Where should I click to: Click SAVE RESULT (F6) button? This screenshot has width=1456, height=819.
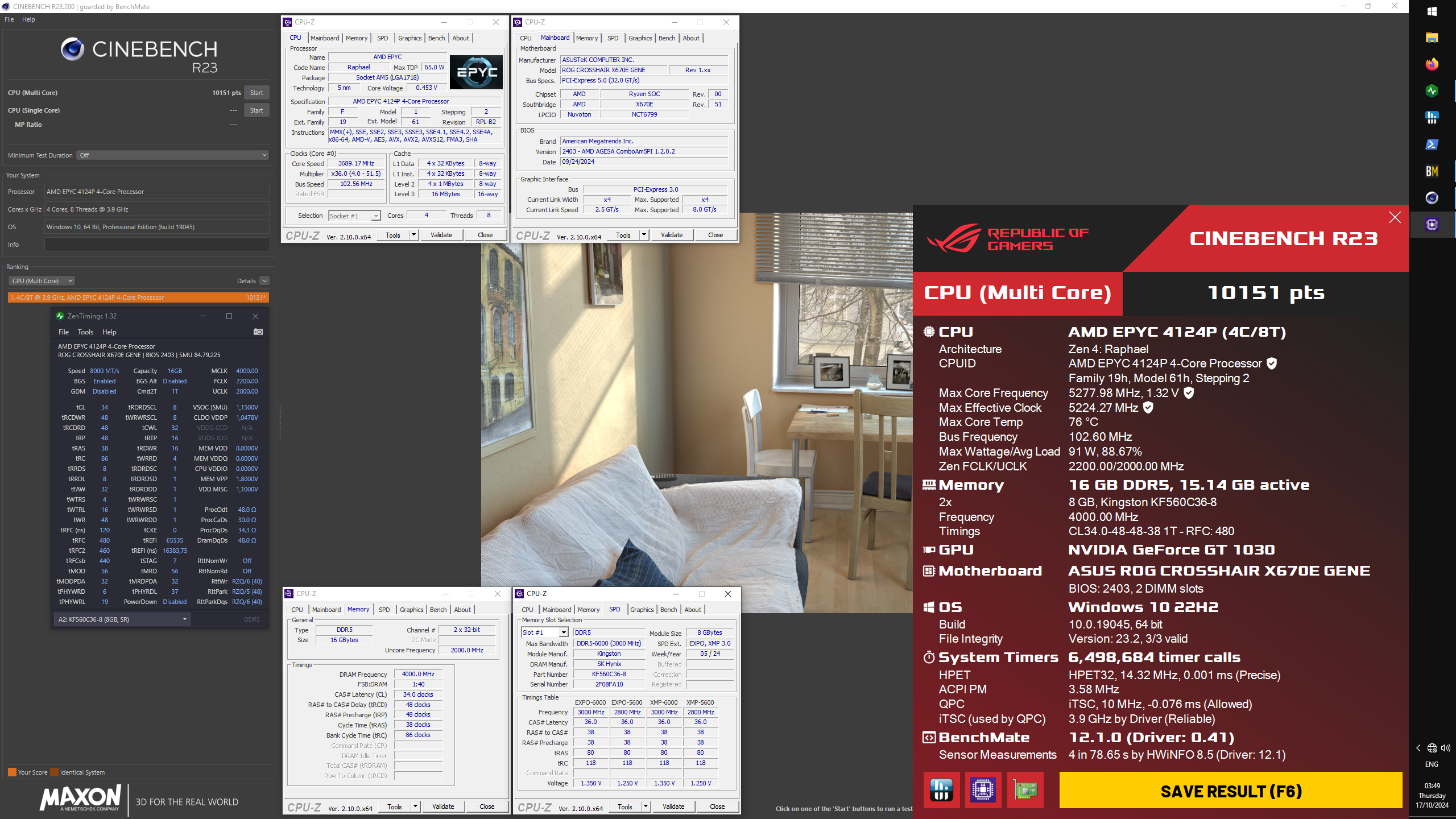[1231, 791]
